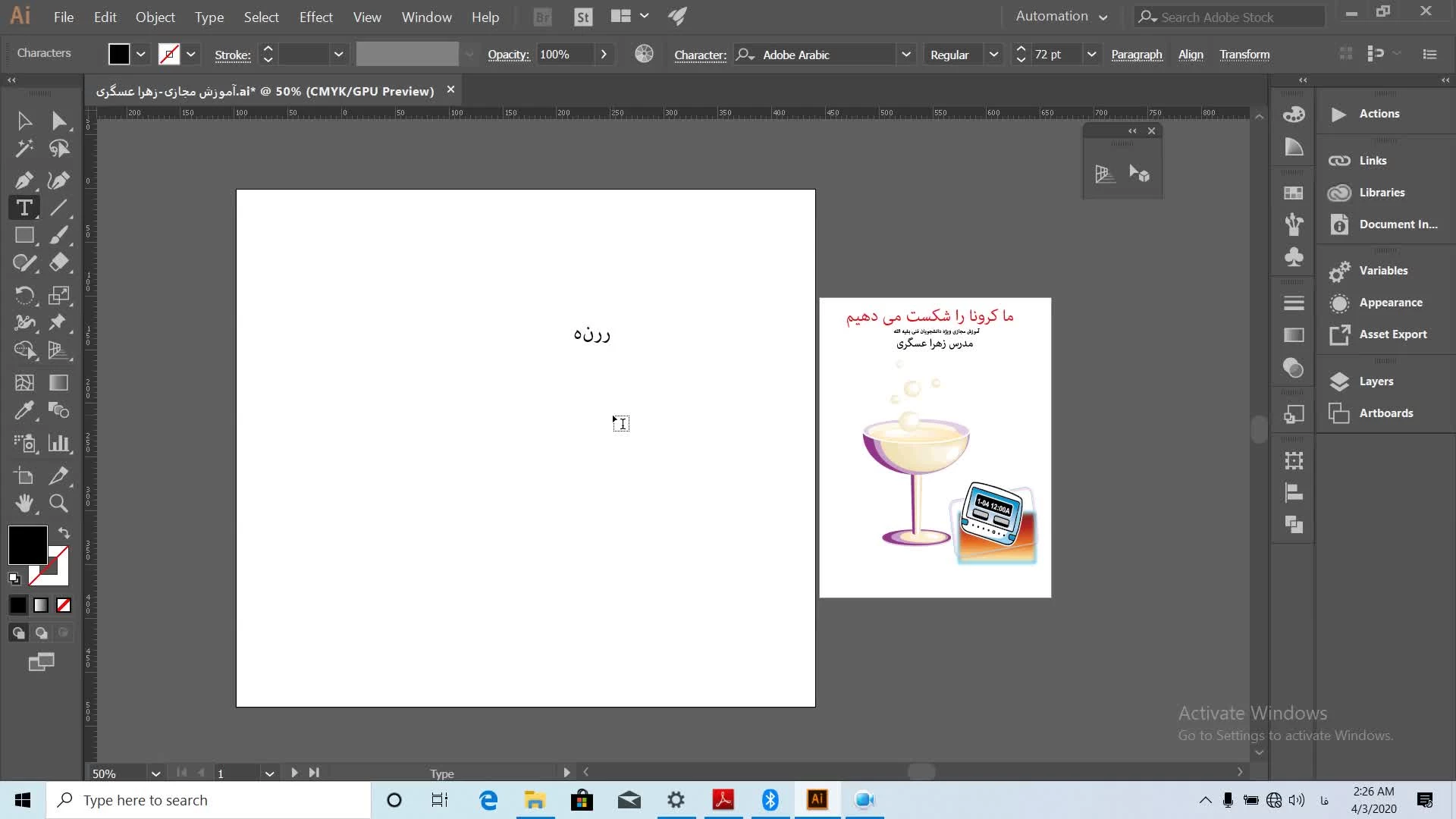The image size is (1456, 819).
Task: Select the Pen tool
Action: 24,180
